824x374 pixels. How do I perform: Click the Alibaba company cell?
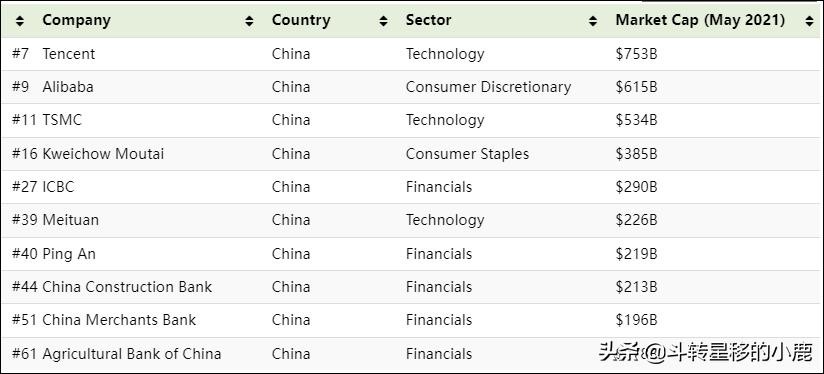pos(68,87)
